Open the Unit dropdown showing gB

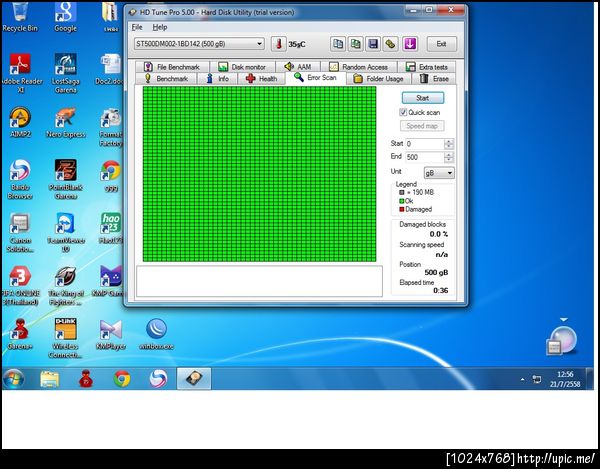439,173
